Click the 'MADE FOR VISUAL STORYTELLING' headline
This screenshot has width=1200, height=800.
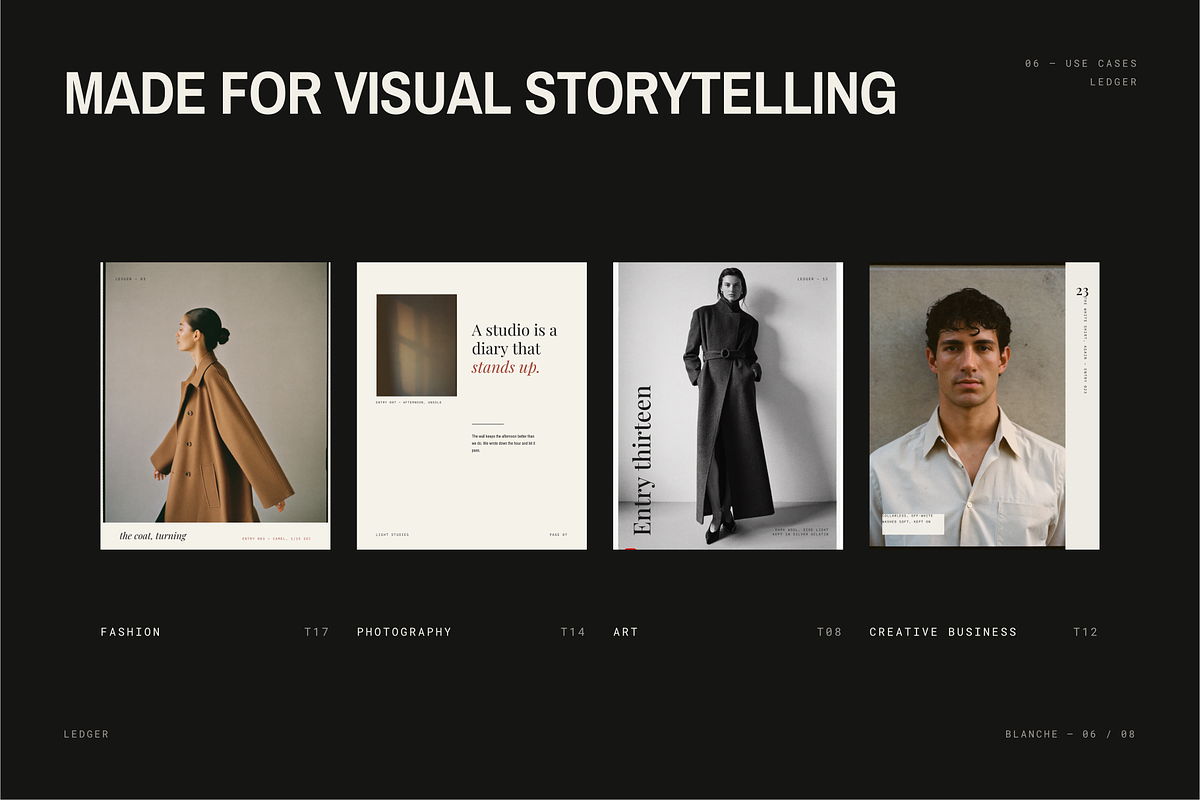pos(480,92)
